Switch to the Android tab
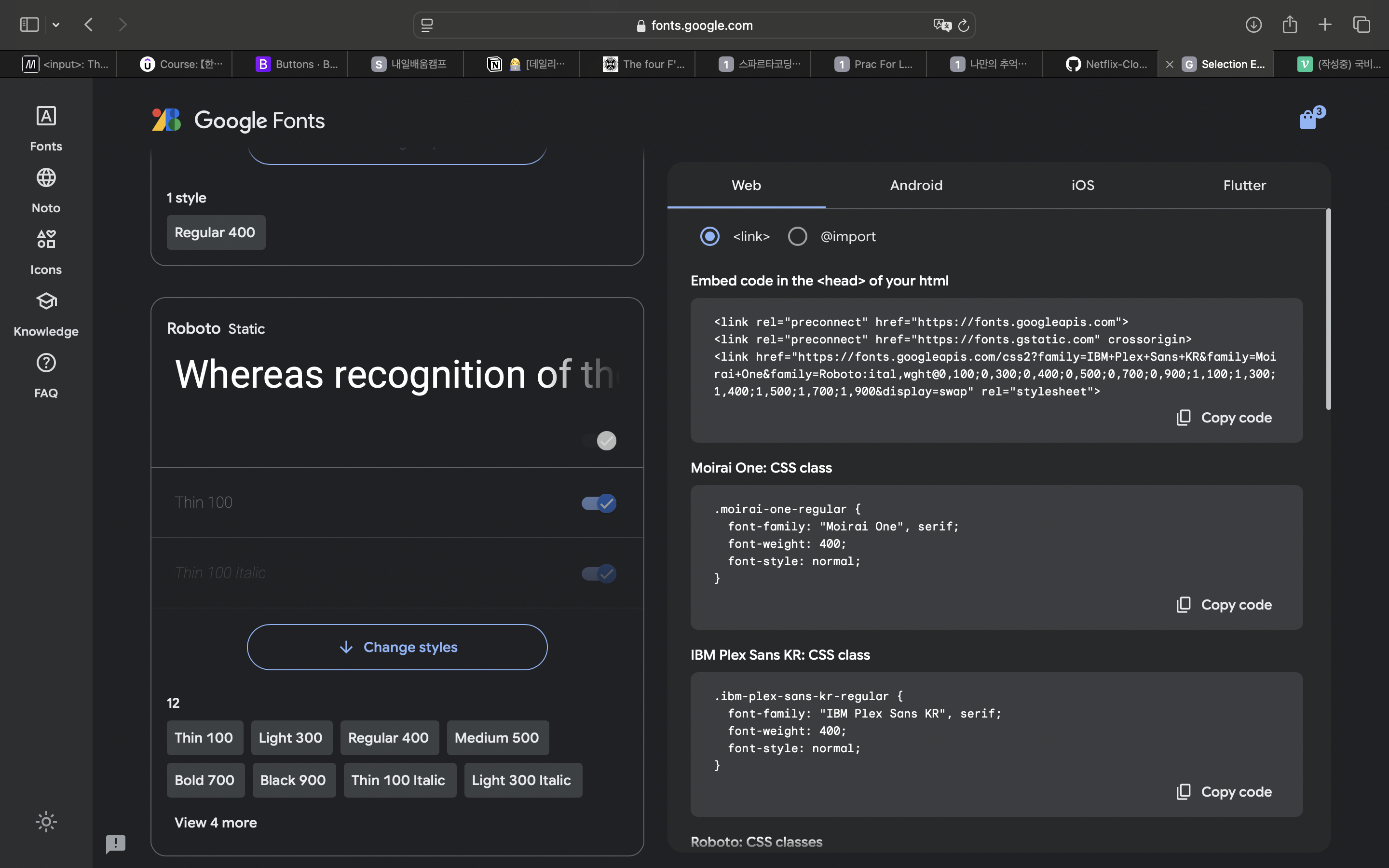The width and height of the screenshot is (1389, 868). pyautogui.click(x=916, y=186)
